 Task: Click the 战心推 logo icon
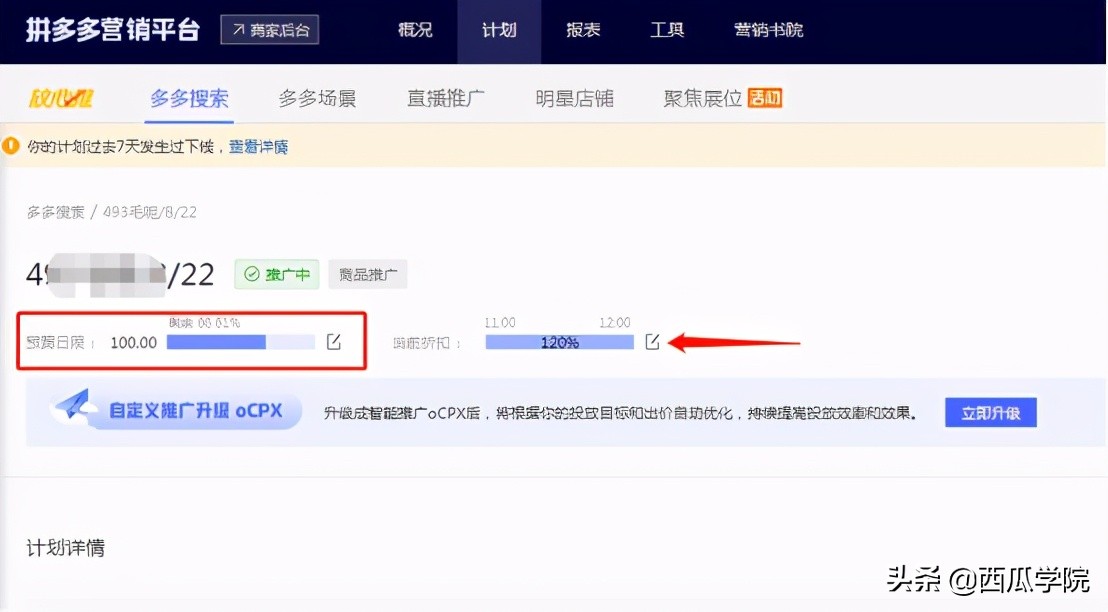pos(62,98)
